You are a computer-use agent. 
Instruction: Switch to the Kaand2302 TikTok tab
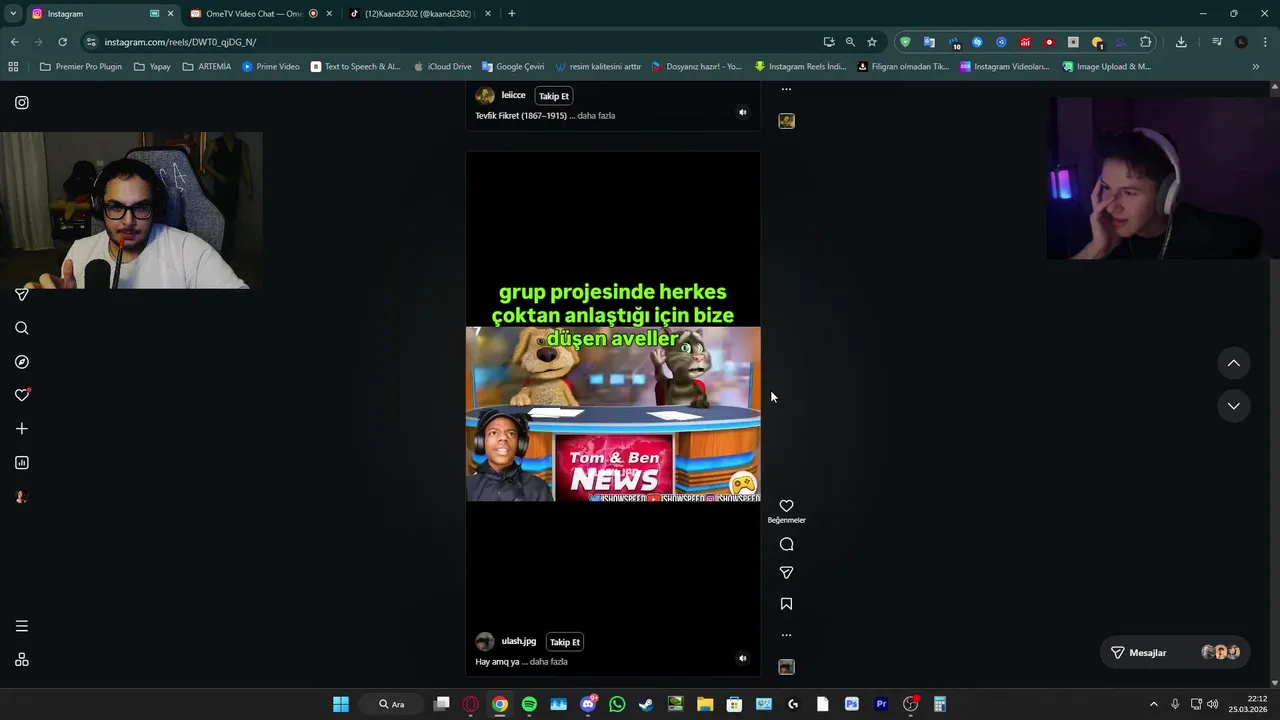[x=418, y=14]
